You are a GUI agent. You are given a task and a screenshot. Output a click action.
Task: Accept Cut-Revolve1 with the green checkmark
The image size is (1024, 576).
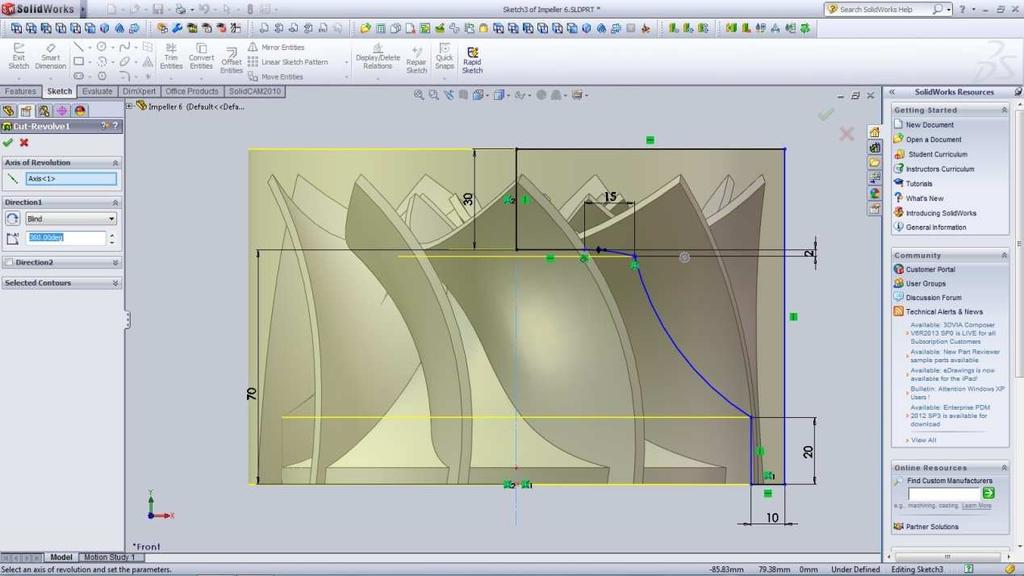[x=8, y=142]
